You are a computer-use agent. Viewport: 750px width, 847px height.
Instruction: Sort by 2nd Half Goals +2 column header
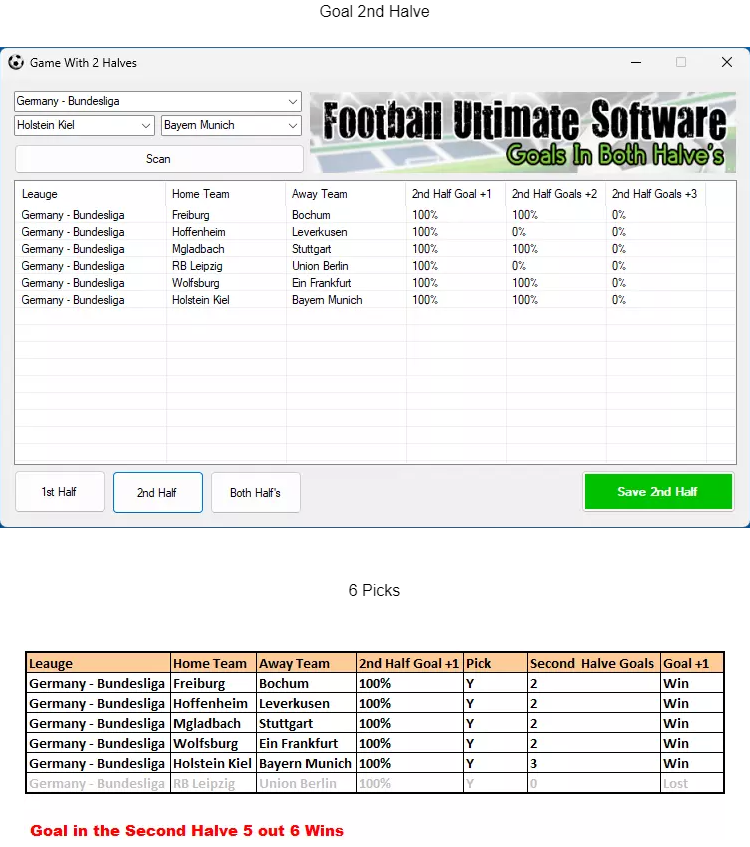point(555,194)
